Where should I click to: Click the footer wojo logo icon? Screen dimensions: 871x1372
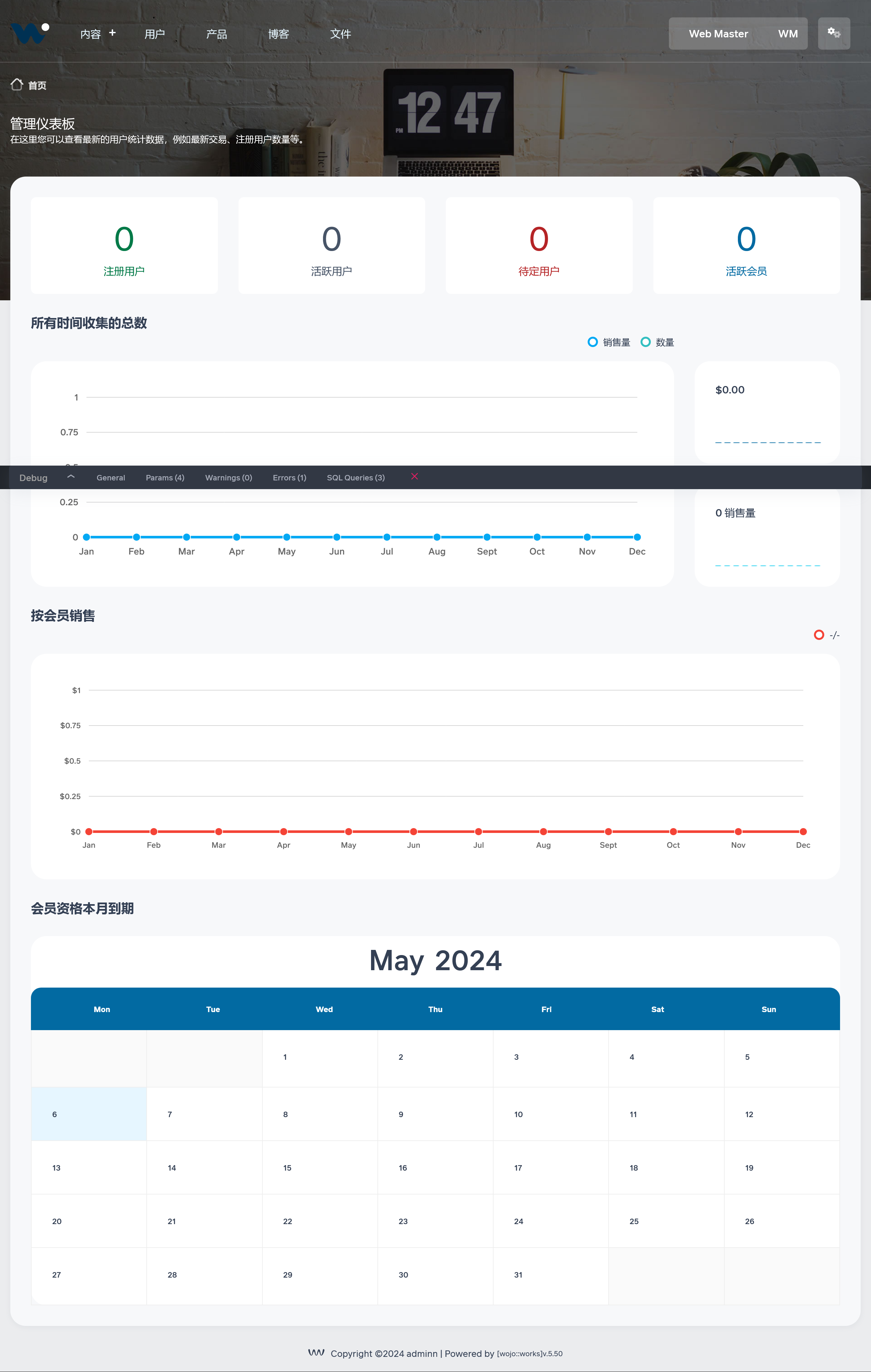point(316,1352)
